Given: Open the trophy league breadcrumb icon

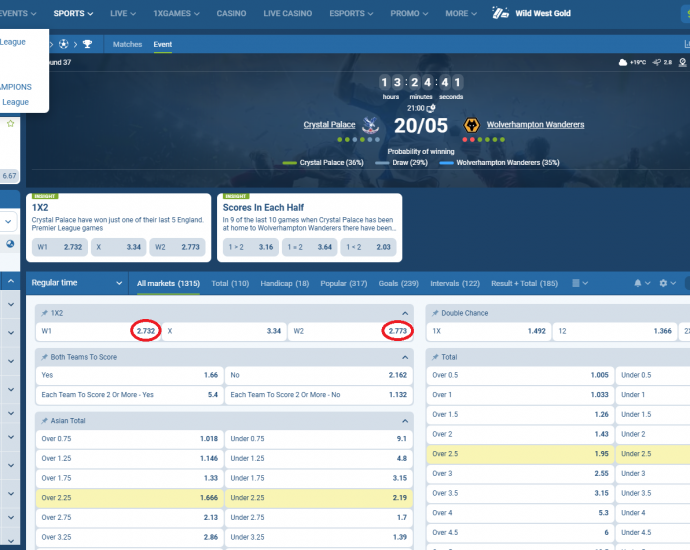Looking at the screenshot, I should click(x=87, y=44).
